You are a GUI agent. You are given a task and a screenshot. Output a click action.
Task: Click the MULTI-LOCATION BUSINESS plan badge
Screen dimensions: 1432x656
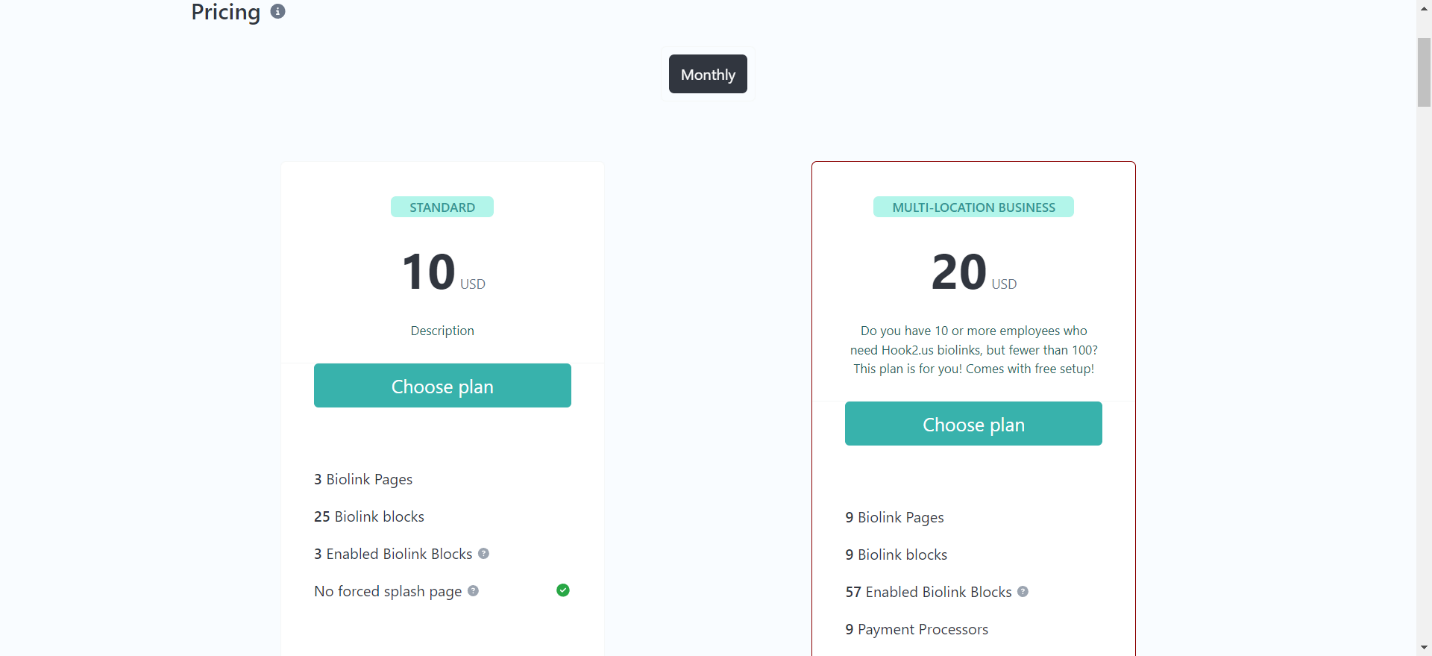click(973, 207)
